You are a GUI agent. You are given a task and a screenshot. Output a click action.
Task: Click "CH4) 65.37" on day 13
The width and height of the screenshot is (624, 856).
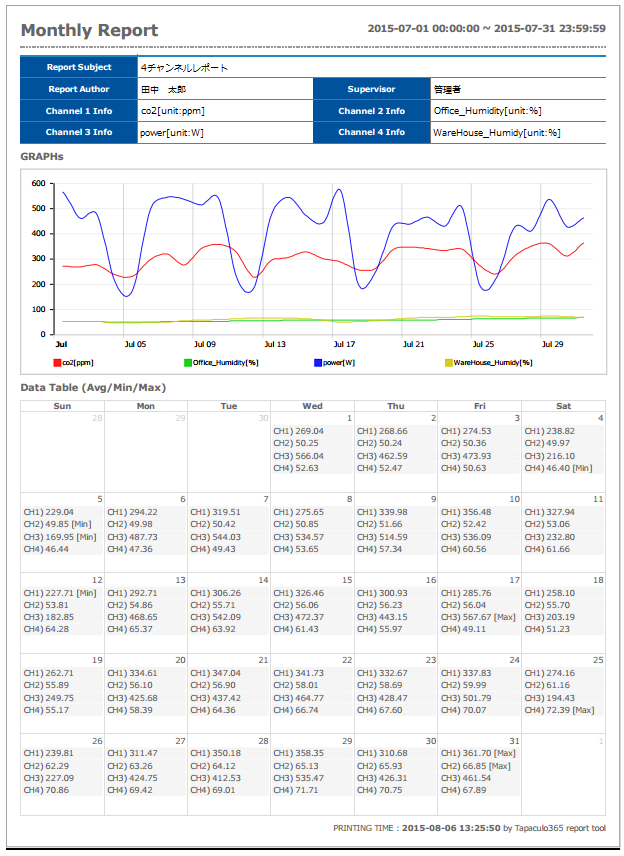130,629
